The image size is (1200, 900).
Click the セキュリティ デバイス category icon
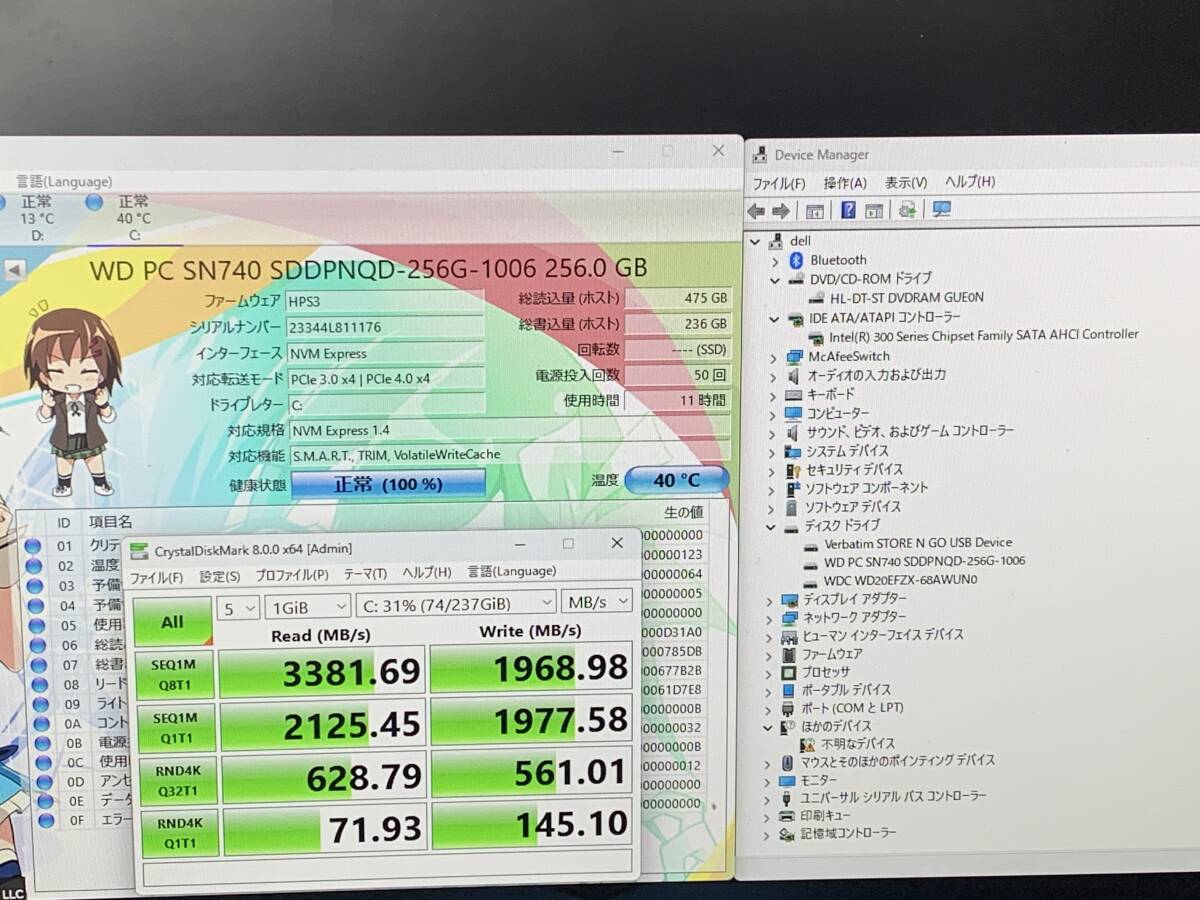click(x=793, y=470)
